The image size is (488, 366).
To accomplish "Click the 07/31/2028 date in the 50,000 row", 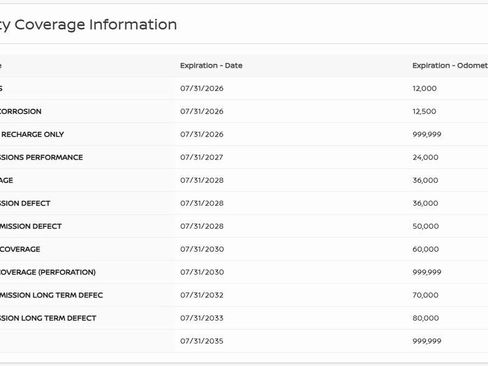I will pyautogui.click(x=202, y=226).
